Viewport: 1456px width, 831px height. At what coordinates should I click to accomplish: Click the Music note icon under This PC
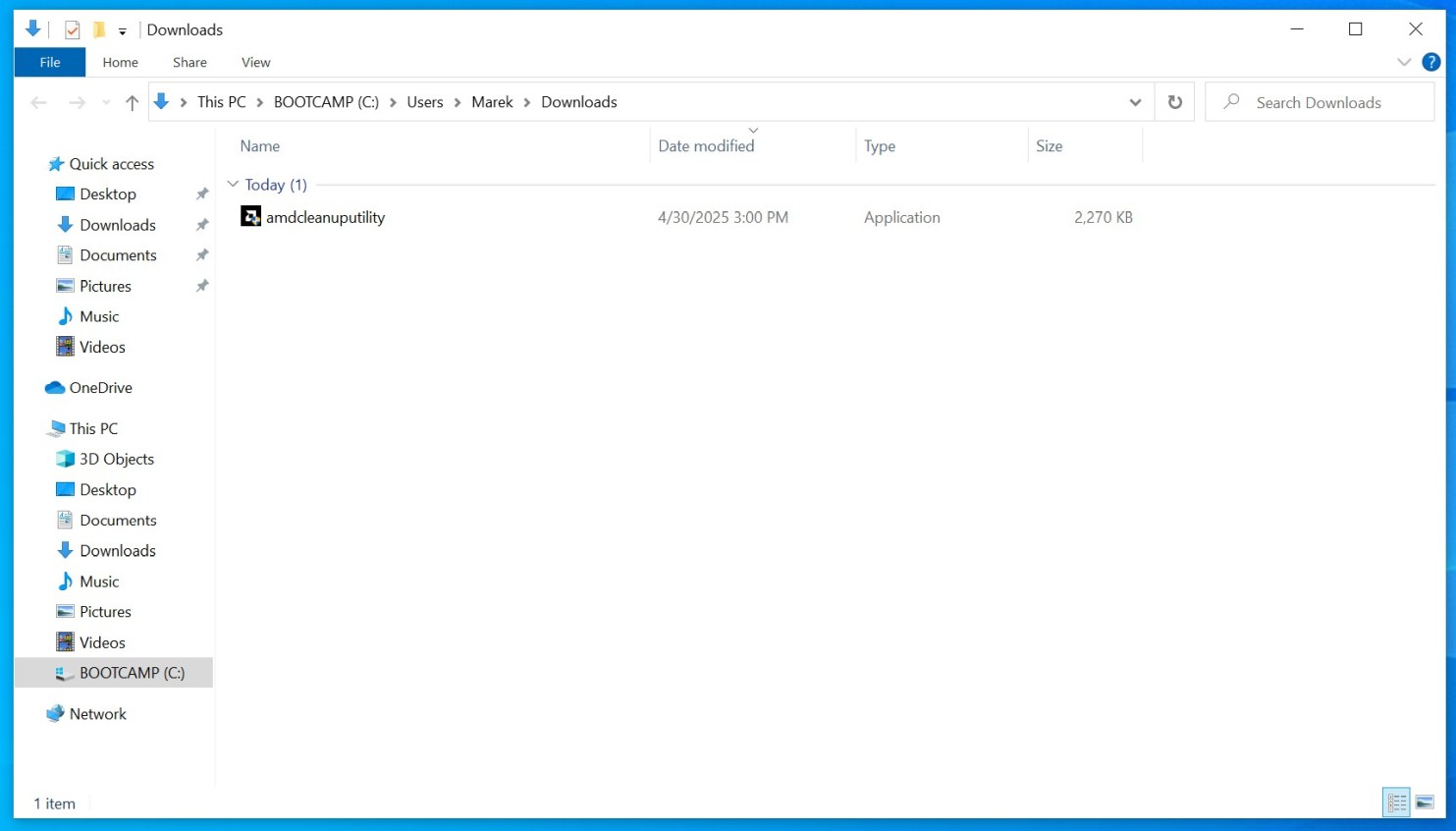[x=65, y=582]
